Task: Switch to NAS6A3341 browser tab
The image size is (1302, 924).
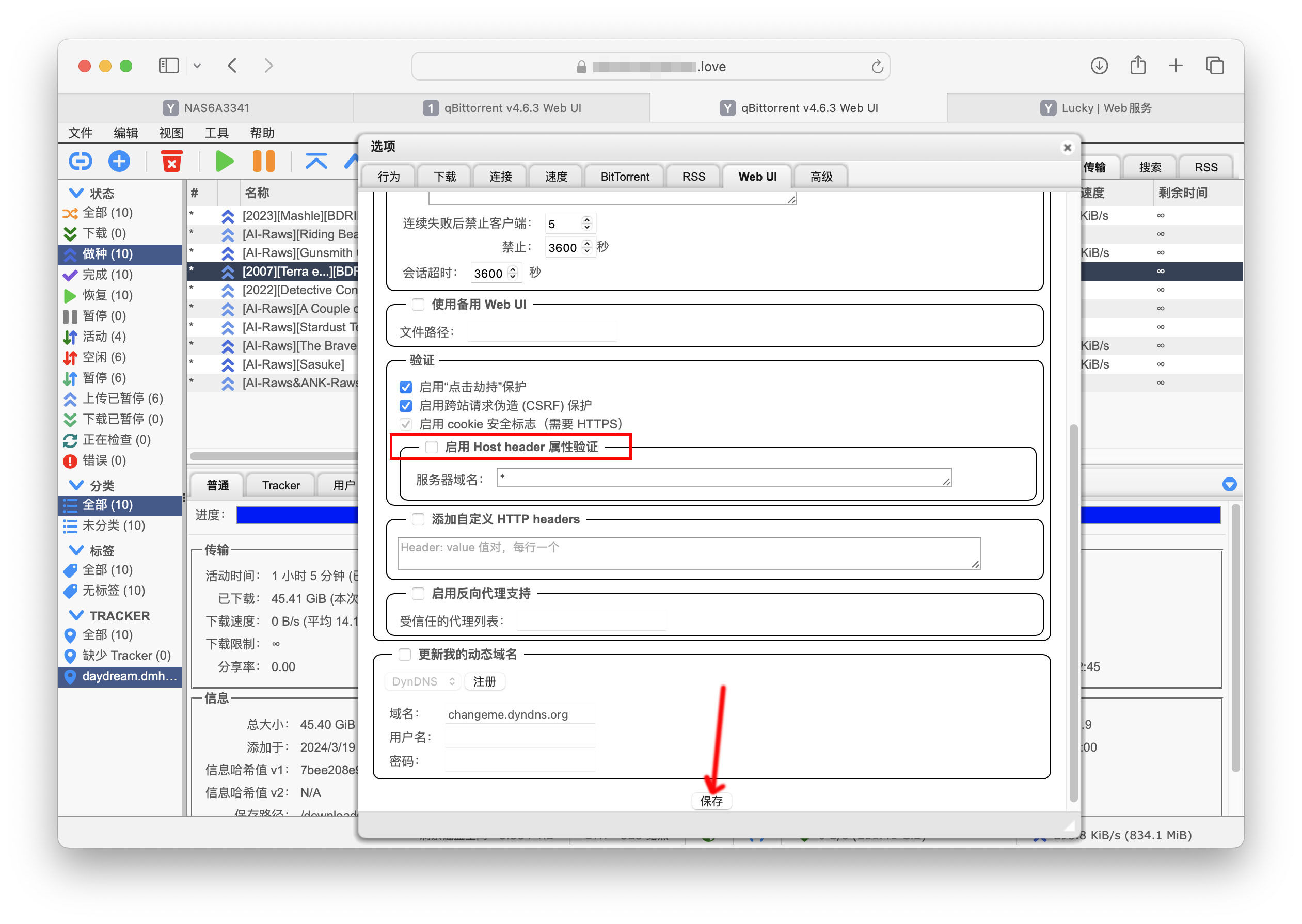Action: (206, 108)
